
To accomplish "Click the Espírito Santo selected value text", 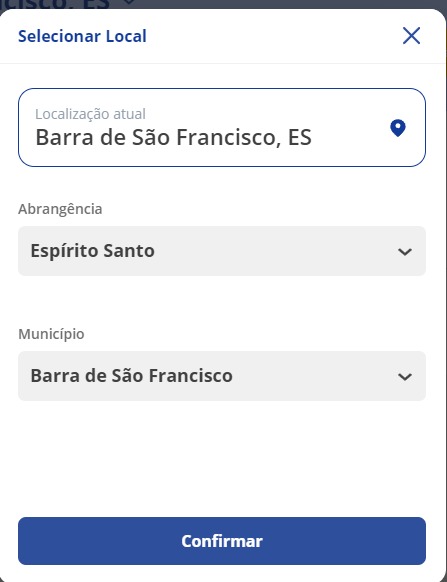I will tap(92, 251).
